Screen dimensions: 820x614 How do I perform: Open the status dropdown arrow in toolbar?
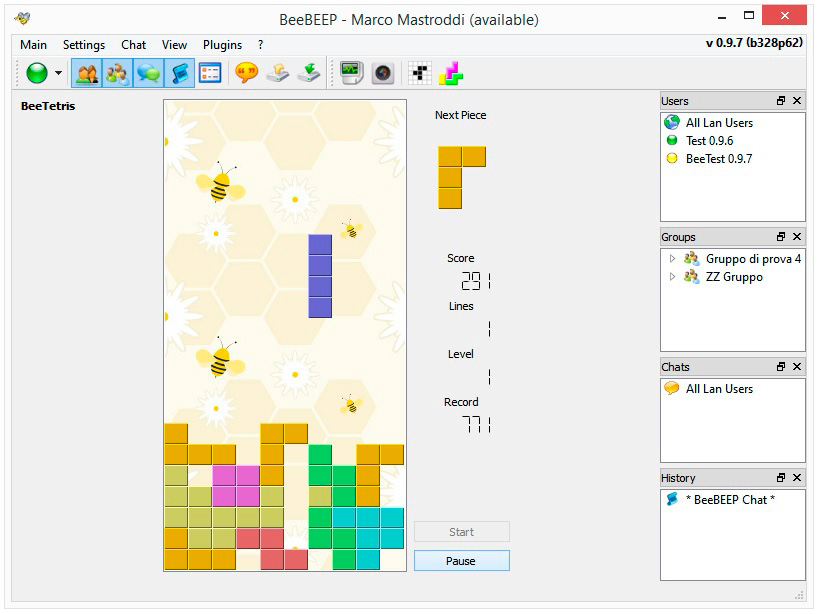pos(59,73)
